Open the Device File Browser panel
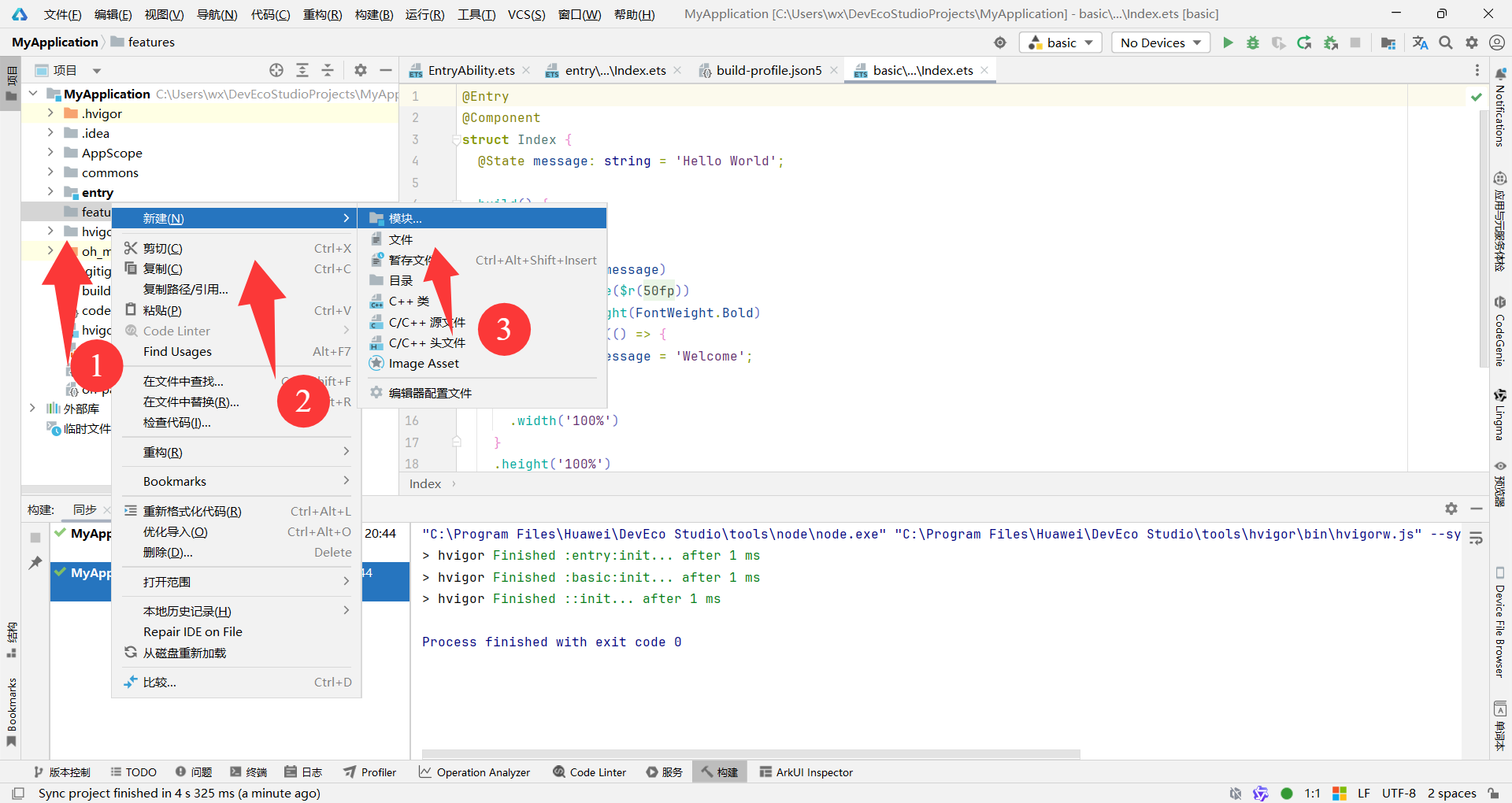Image resolution: width=1512 pixels, height=803 pixels. pyautogui.click(x=1500, y=623)
